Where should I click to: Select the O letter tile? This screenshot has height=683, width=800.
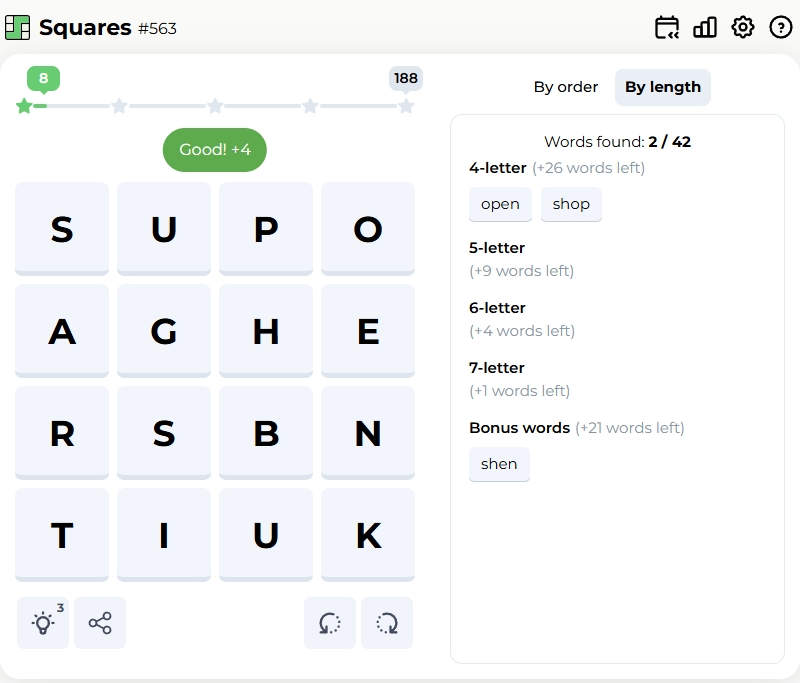point(368,229)
